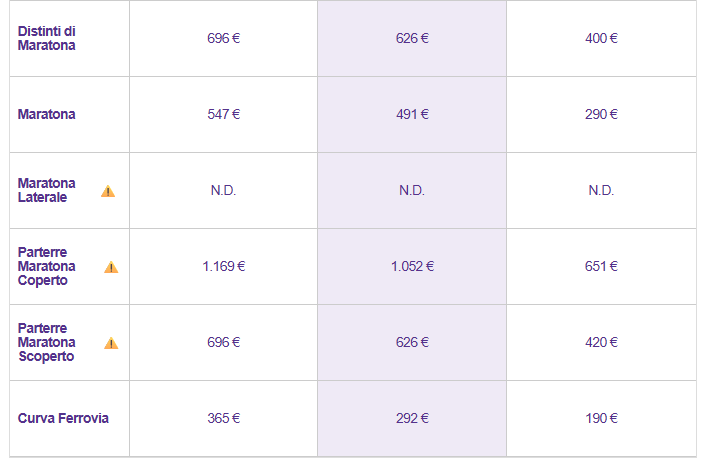Click the Parterre Maratona Scoperto label
703x462 pixels.
(47, 342)
